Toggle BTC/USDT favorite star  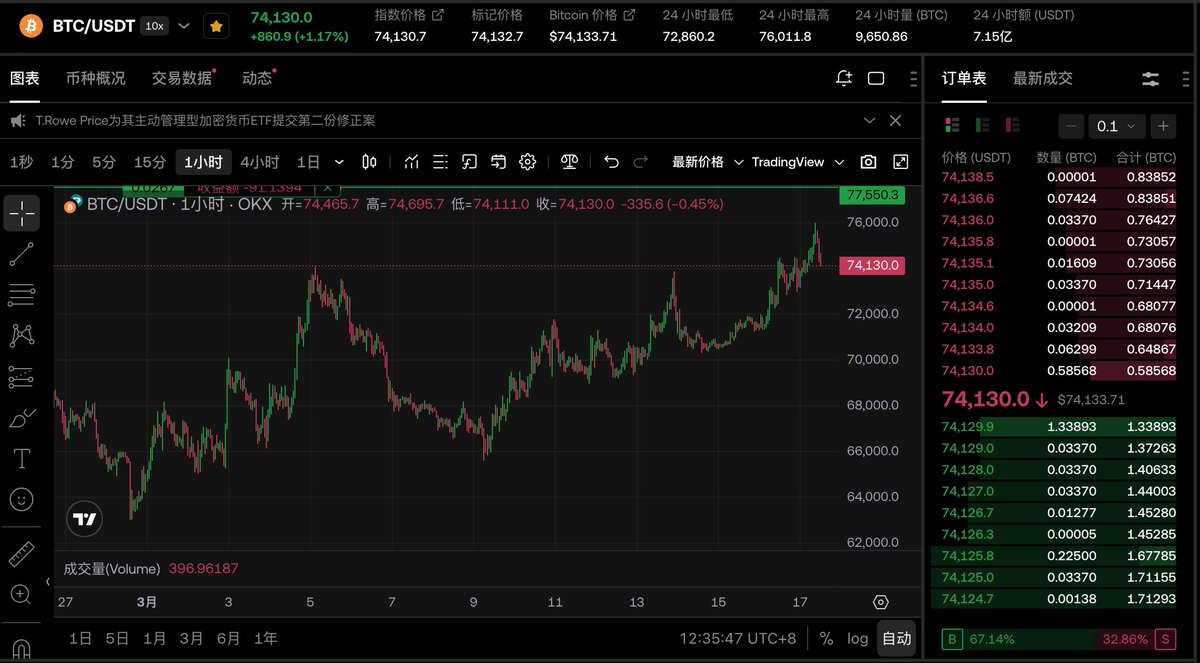coord(215,27)
